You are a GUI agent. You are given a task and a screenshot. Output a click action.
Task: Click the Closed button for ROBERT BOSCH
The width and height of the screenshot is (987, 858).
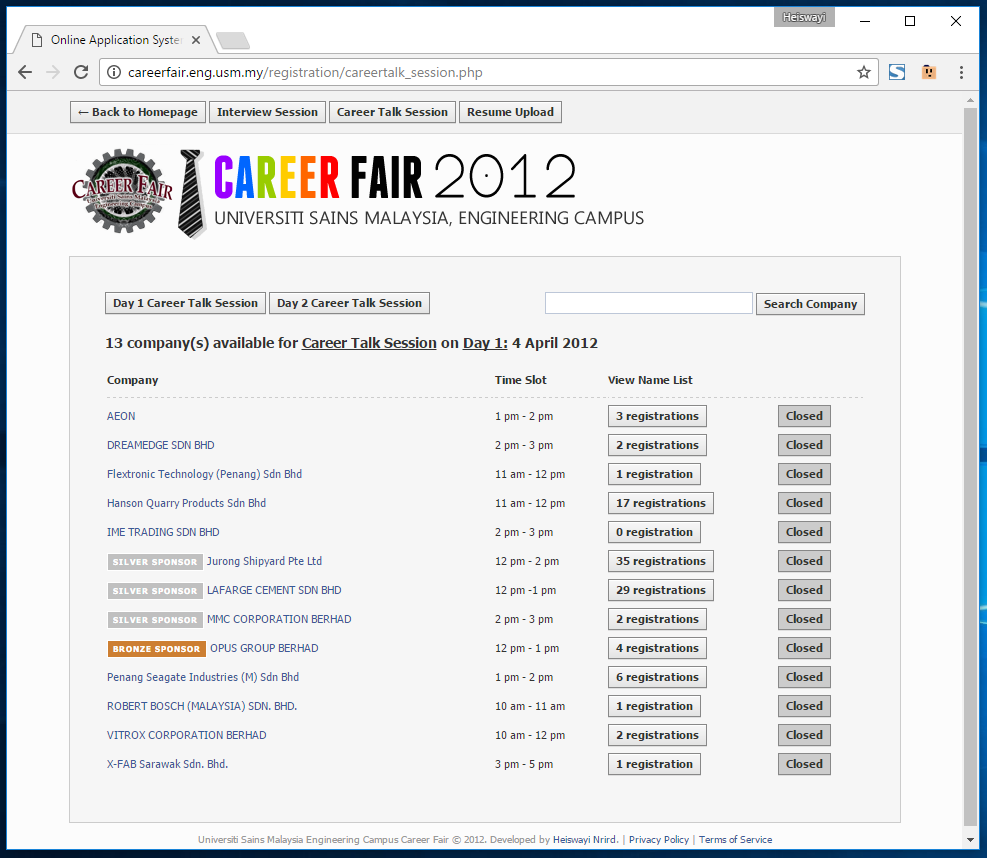pos(804,706)
